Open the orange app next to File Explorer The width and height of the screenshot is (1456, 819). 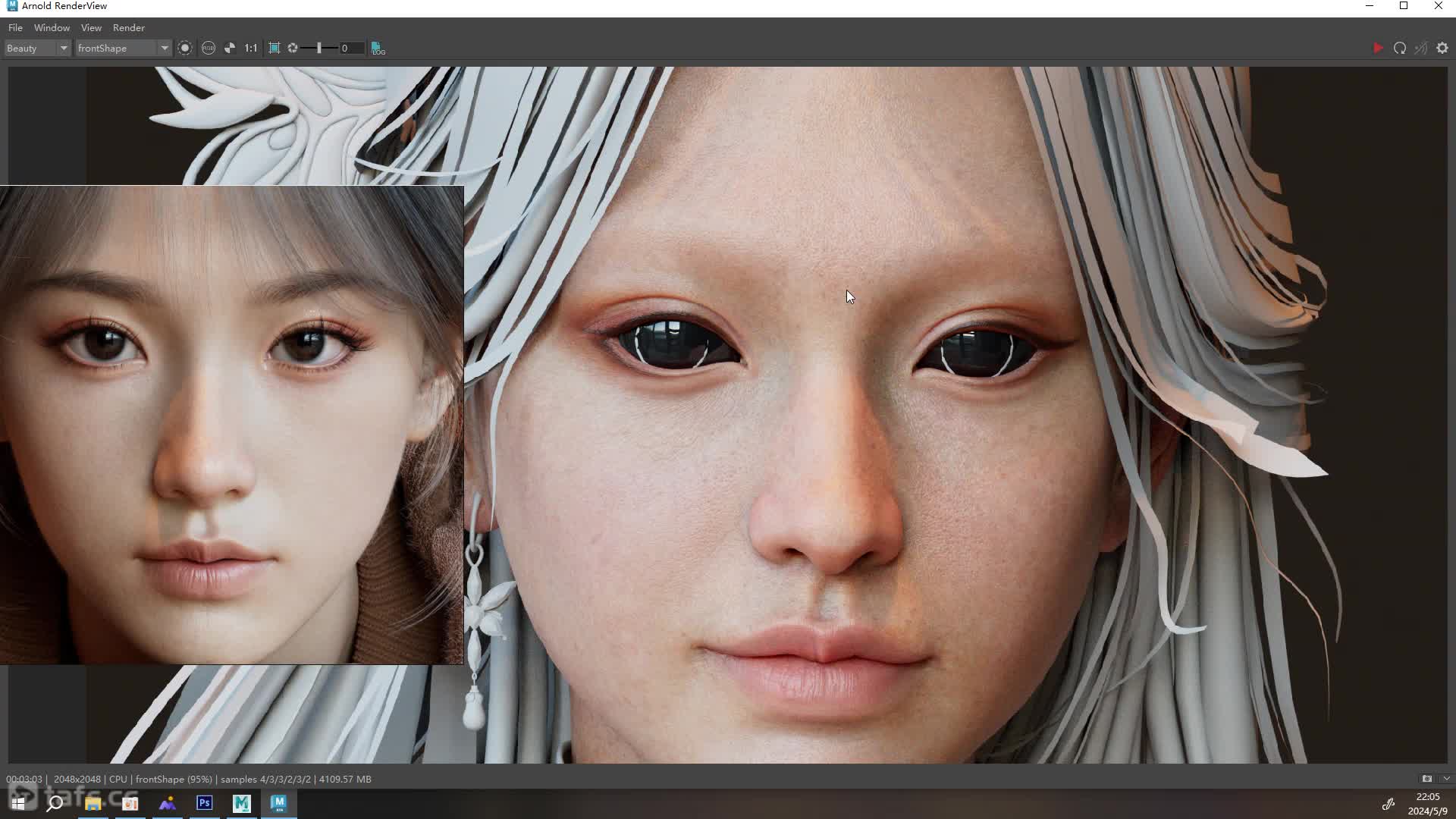click(130, 803)
